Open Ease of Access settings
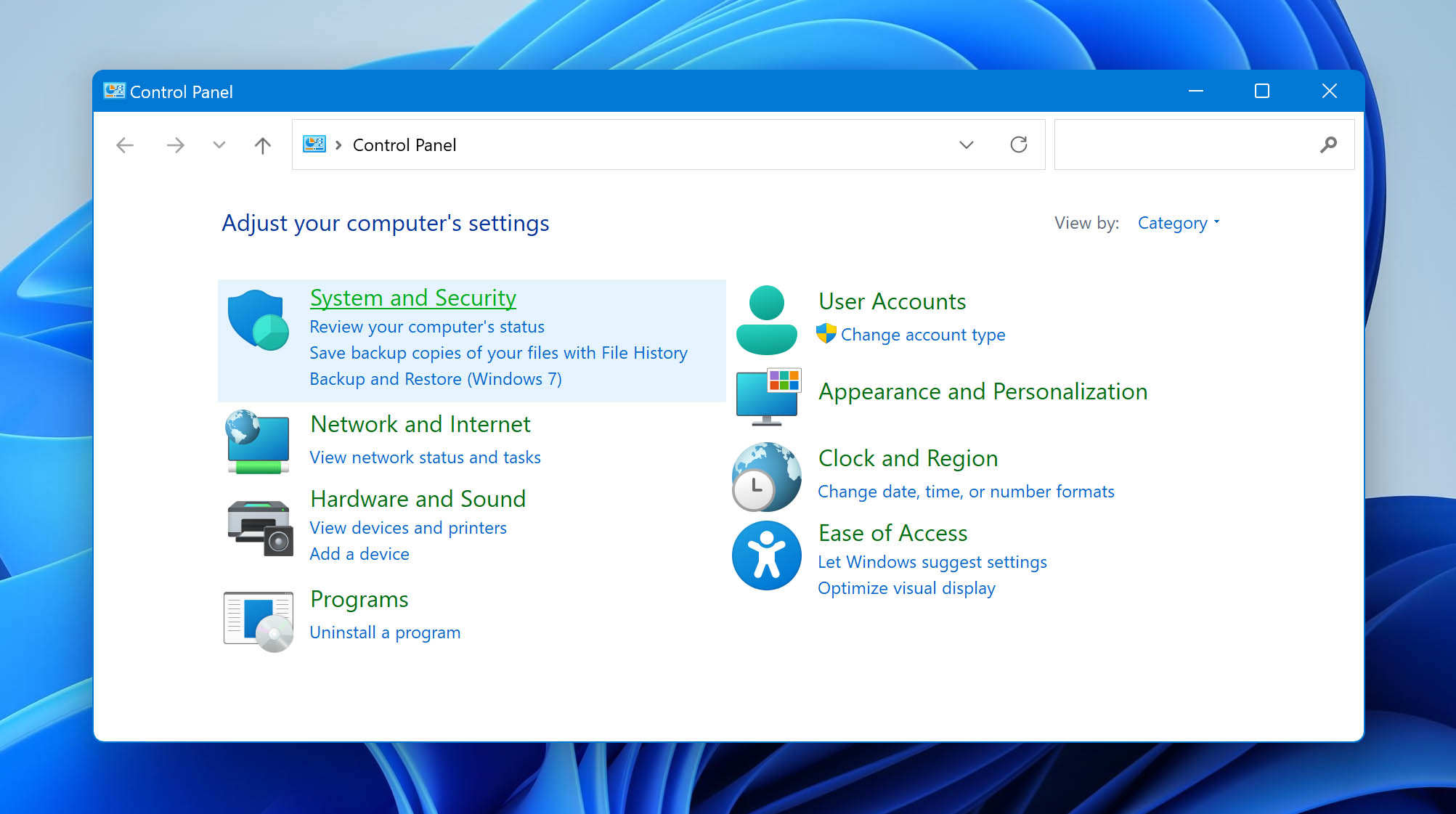The width and height of the screenshot is (1456, 814). coord(892,533)
